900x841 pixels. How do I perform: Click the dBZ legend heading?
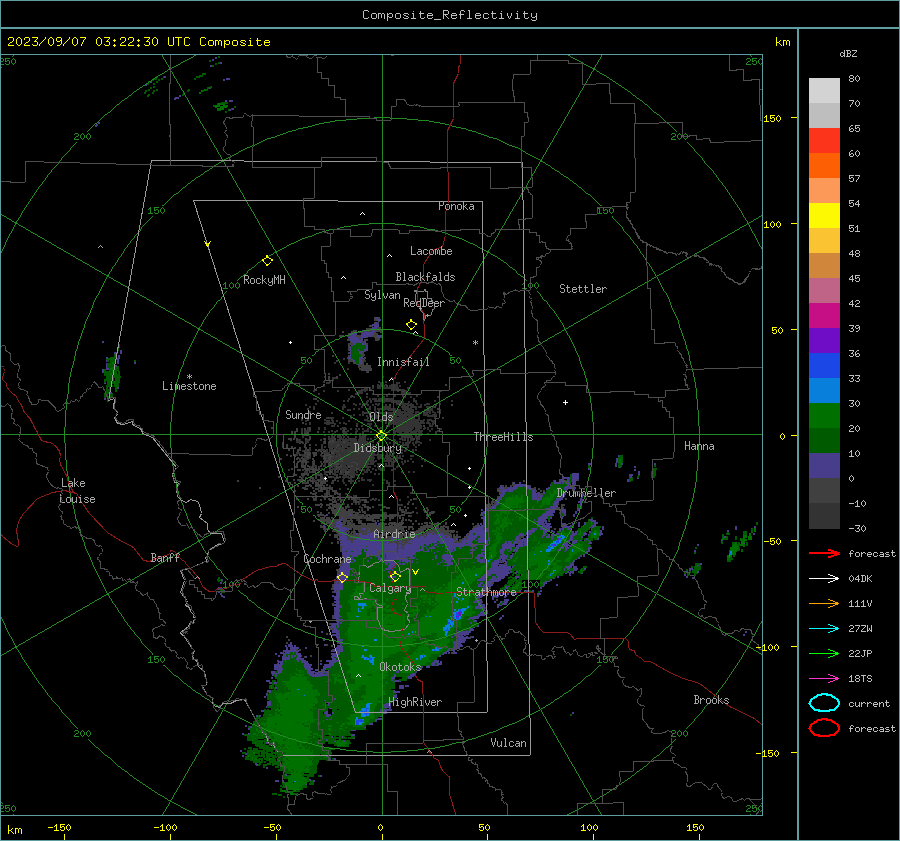click(x=848, y=53)
